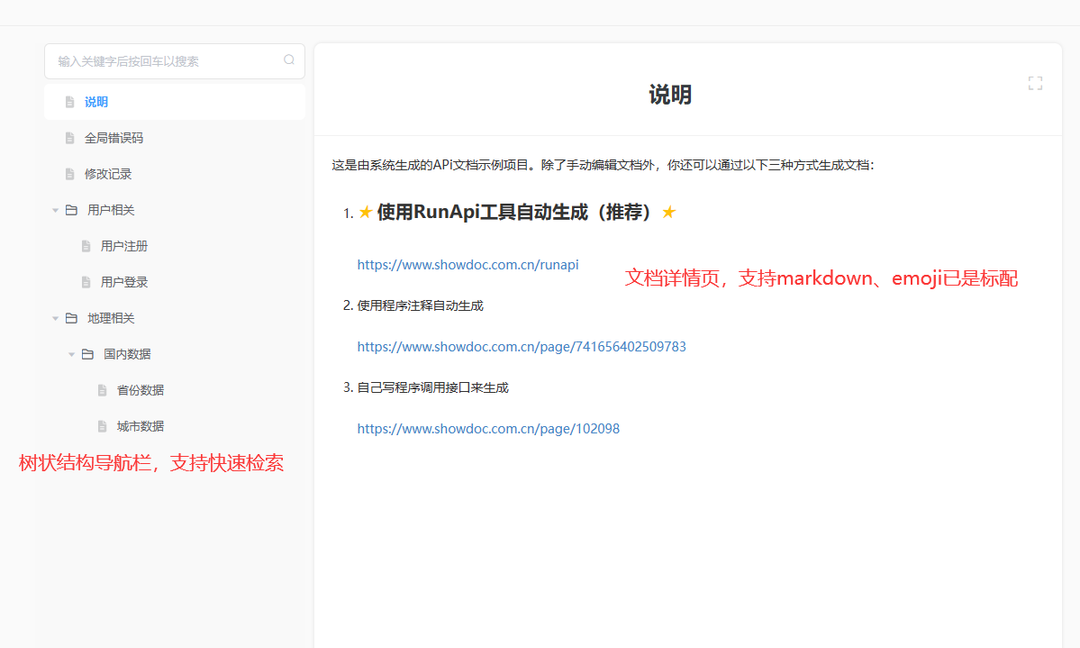Collapse the 地理相关 folder
The width and height of the screenshot is (1080, 648).
coord(55,317)
